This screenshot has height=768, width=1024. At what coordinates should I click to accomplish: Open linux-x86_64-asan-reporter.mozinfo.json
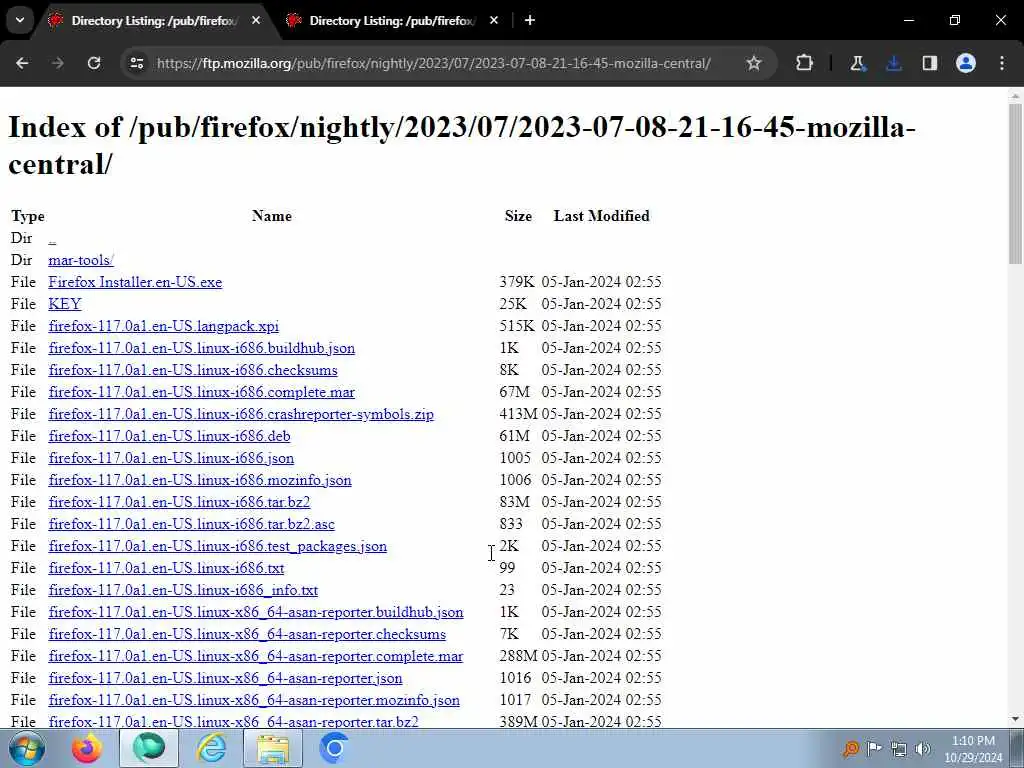pyautogui.click(x=254, y=700)
